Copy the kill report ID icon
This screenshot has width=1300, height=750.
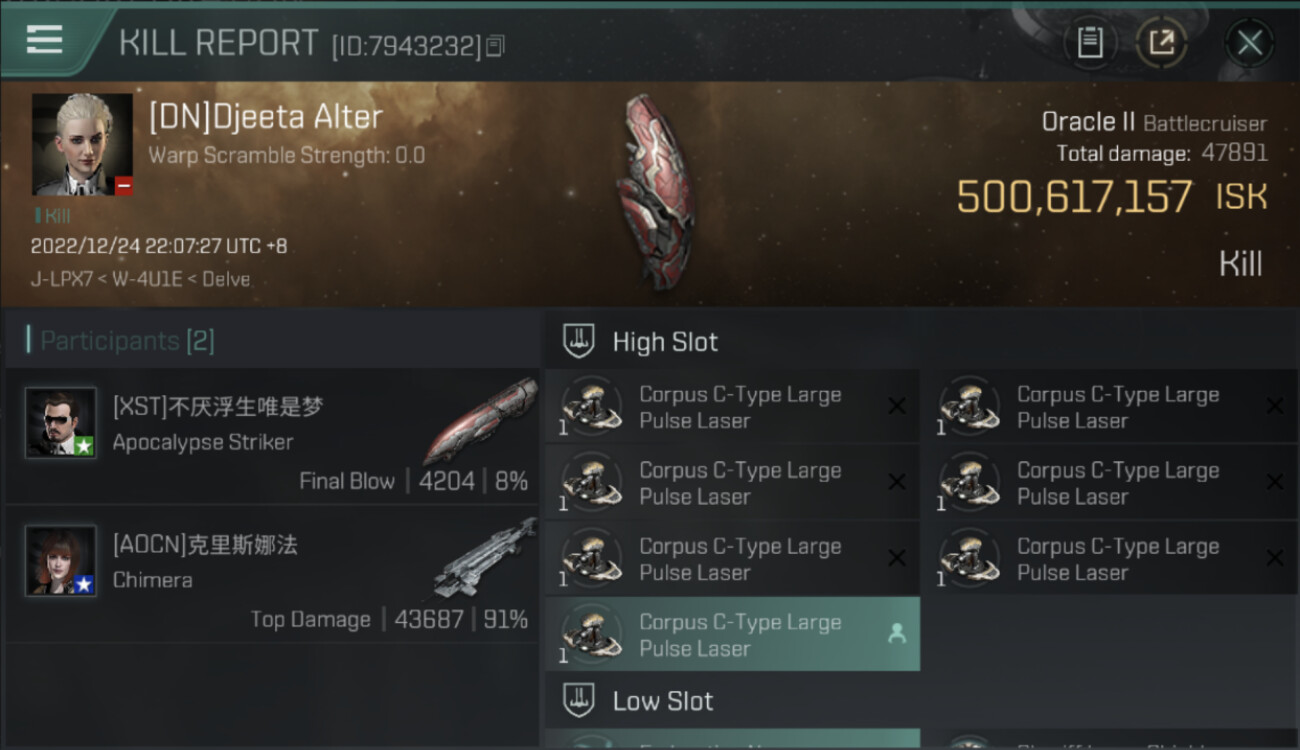click(496, 45)
